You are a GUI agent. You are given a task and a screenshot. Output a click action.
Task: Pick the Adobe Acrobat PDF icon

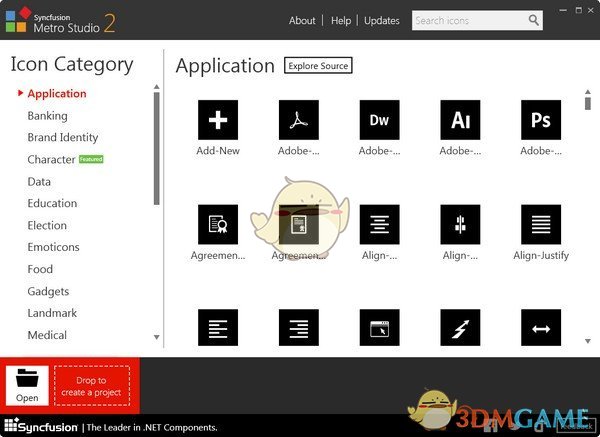(x=298, y=120)
